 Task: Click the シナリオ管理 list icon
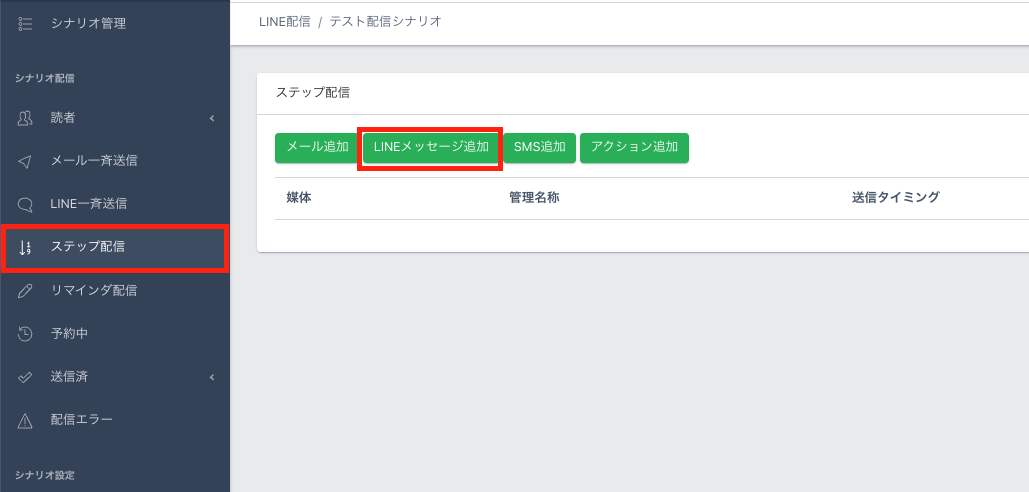tap(26, 22)
